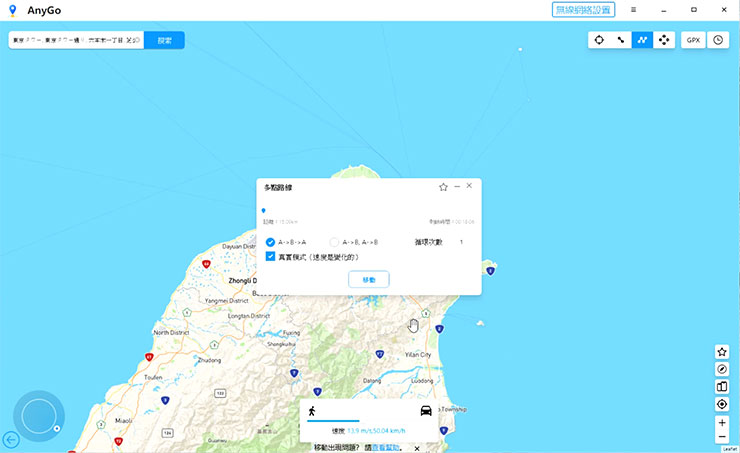Select the A->B->A route option

click(x=271, y=242)
